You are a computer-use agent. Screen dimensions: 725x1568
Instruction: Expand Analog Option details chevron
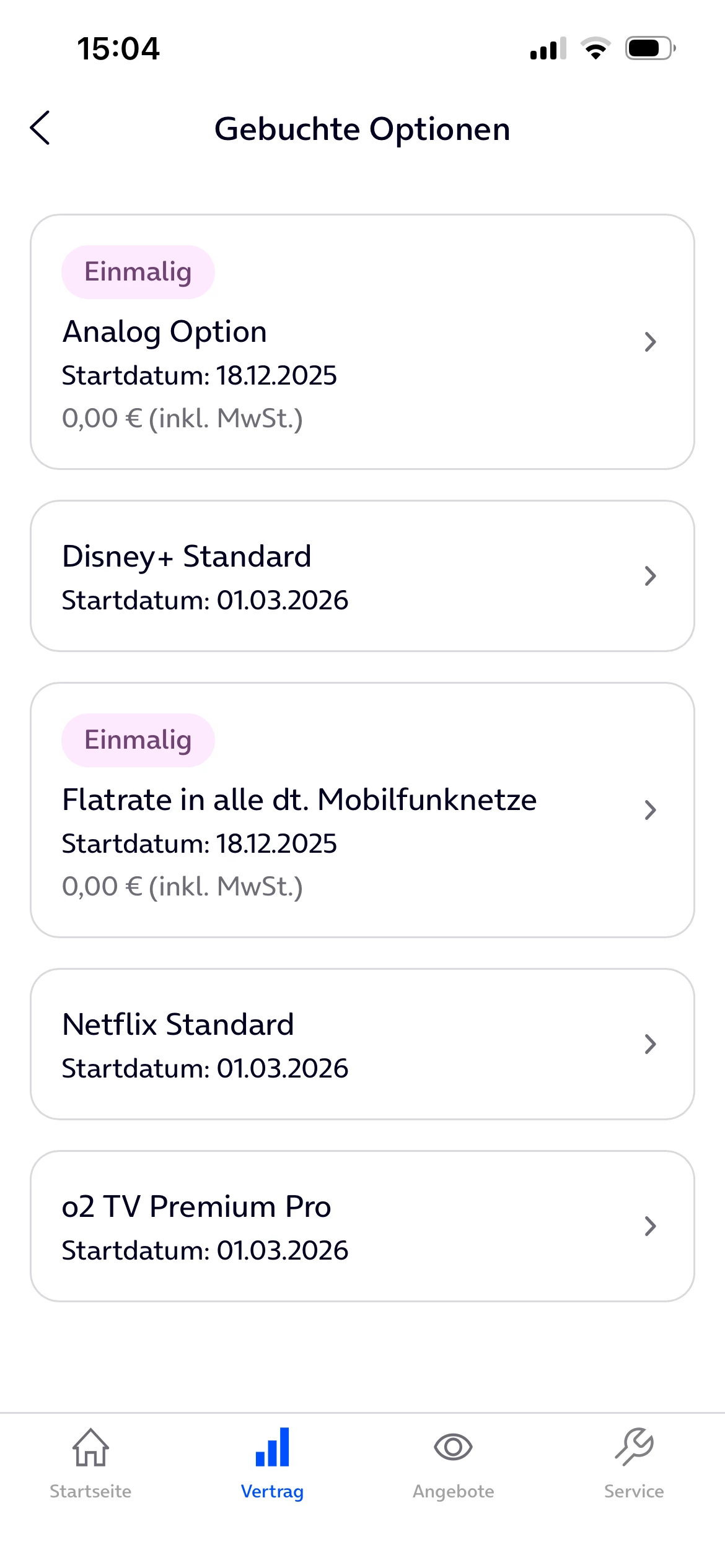click(650, 342)
